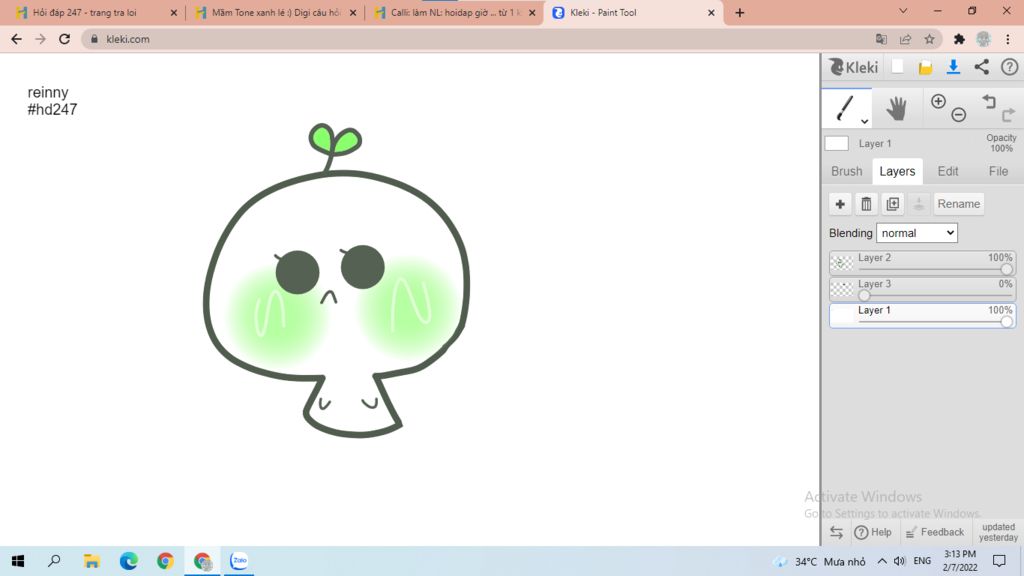Share the drawing
Screen dimensions: 1024x576
pyautogui.click(x=982, y=67)
